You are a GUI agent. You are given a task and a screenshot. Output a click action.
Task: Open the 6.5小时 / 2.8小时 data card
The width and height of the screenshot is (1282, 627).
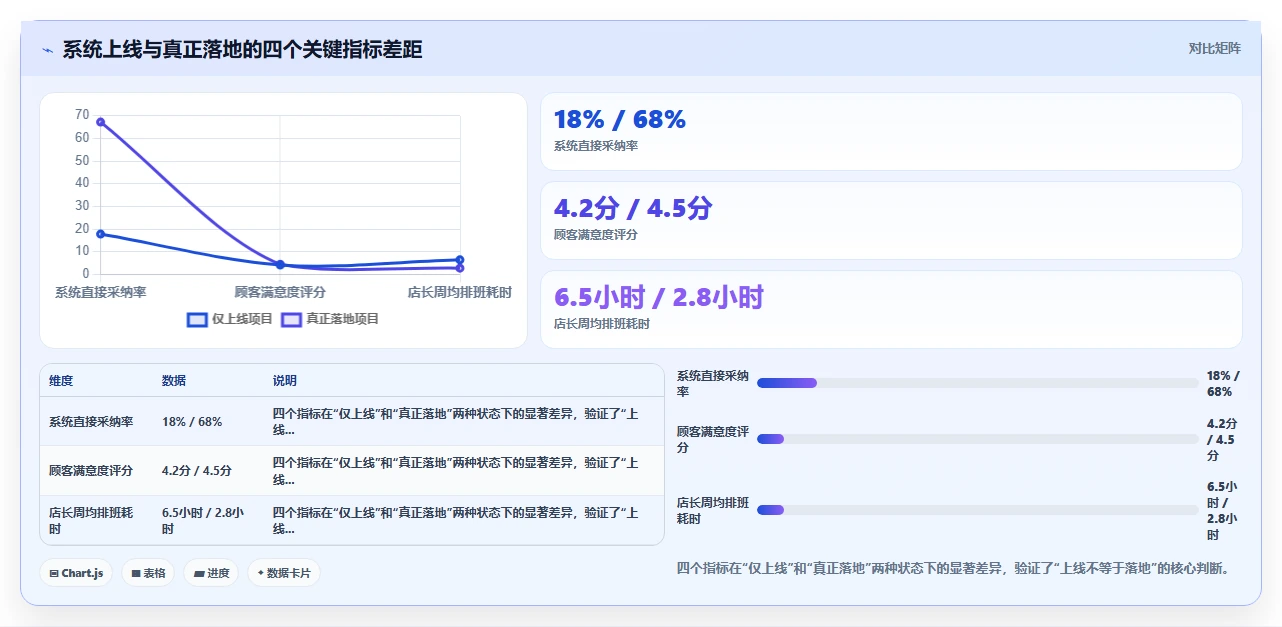coord(891,310)
